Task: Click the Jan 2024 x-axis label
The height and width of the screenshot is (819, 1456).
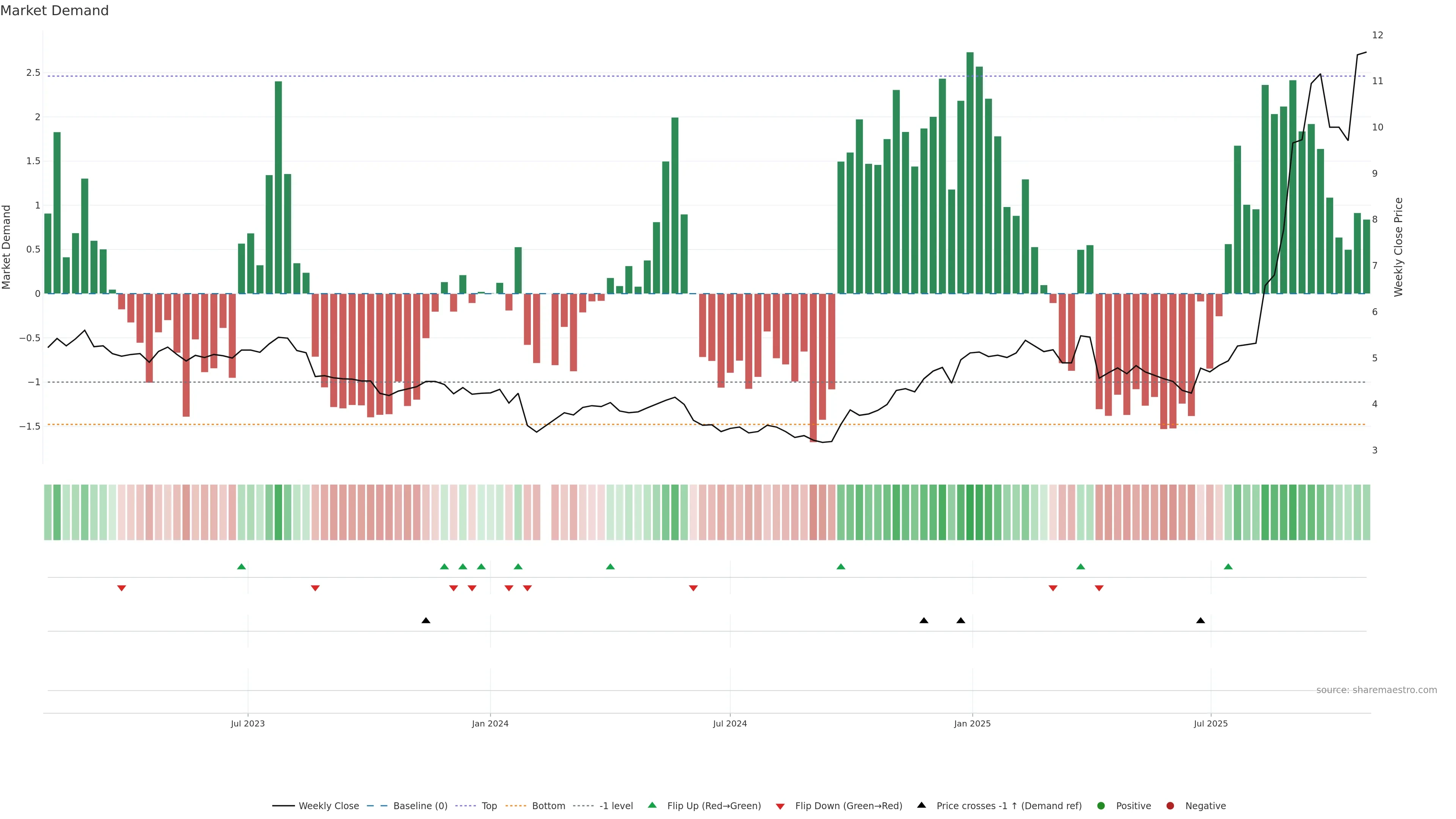Action: (490, 723)
